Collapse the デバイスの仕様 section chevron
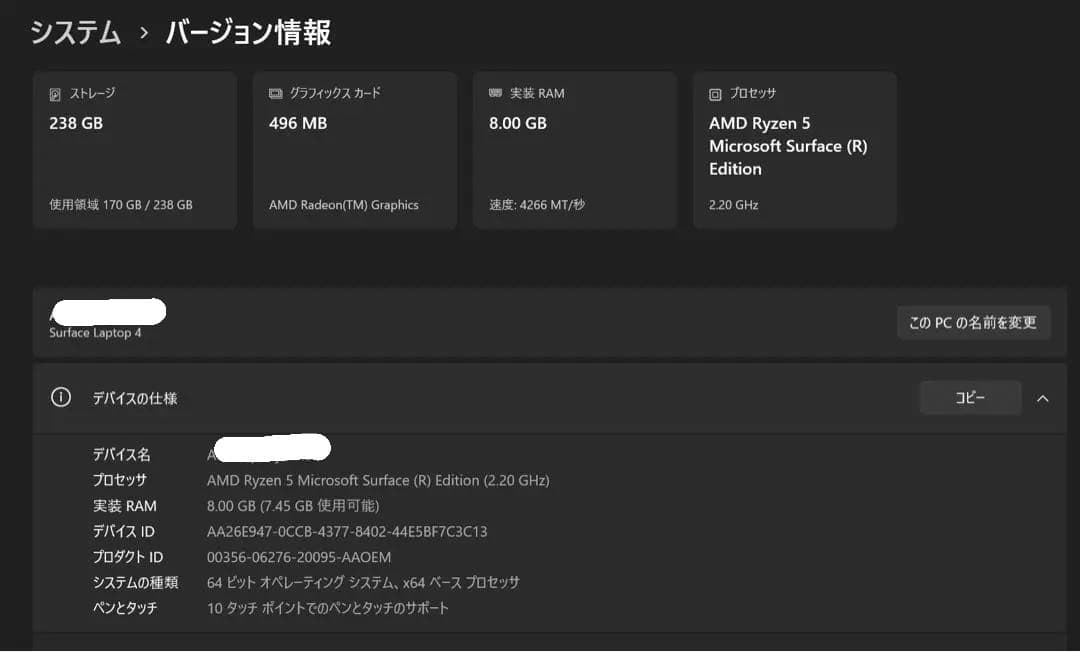 [1043, 397]
